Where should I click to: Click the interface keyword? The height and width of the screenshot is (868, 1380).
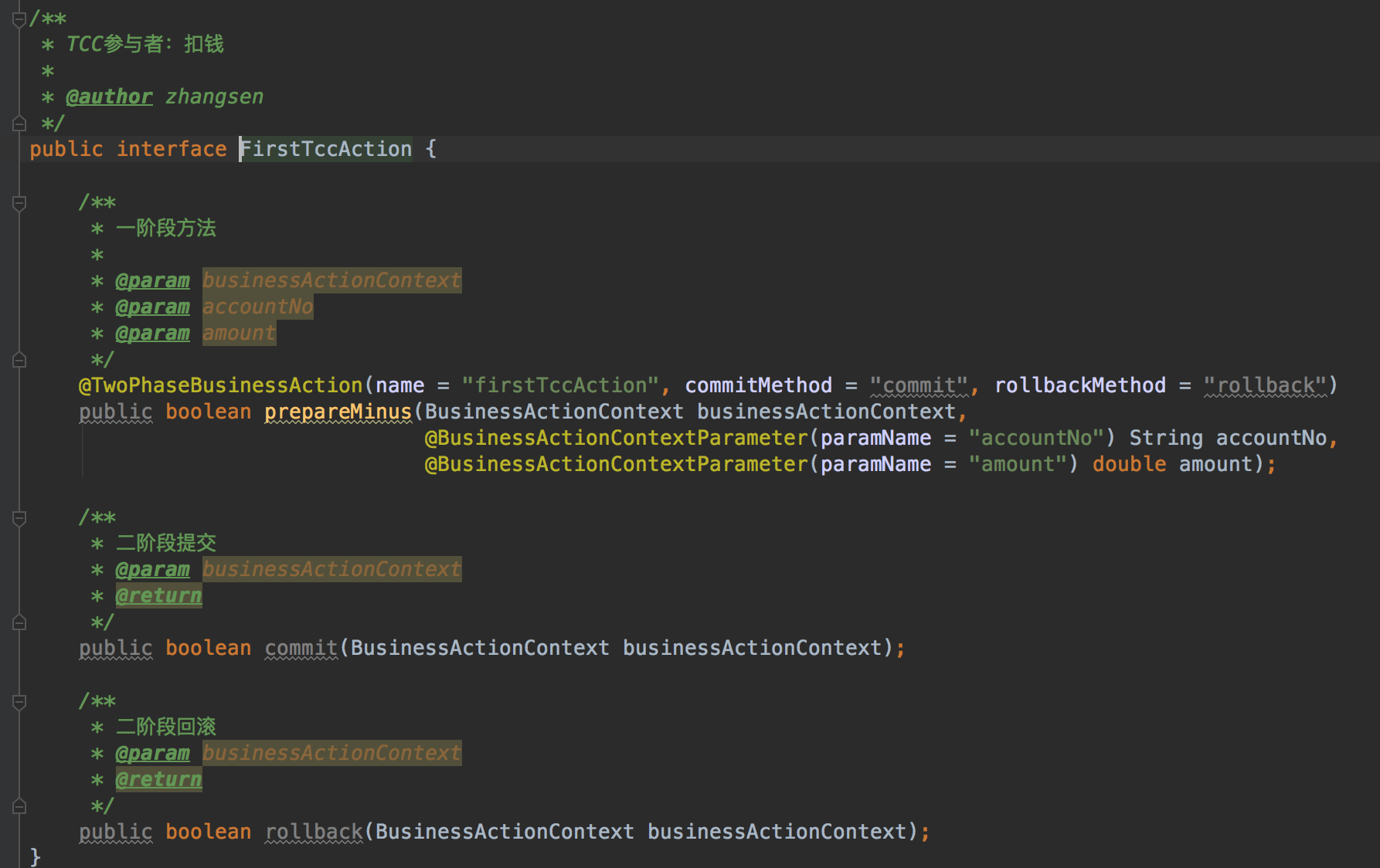pyautogui.click(x=172, y=148)
